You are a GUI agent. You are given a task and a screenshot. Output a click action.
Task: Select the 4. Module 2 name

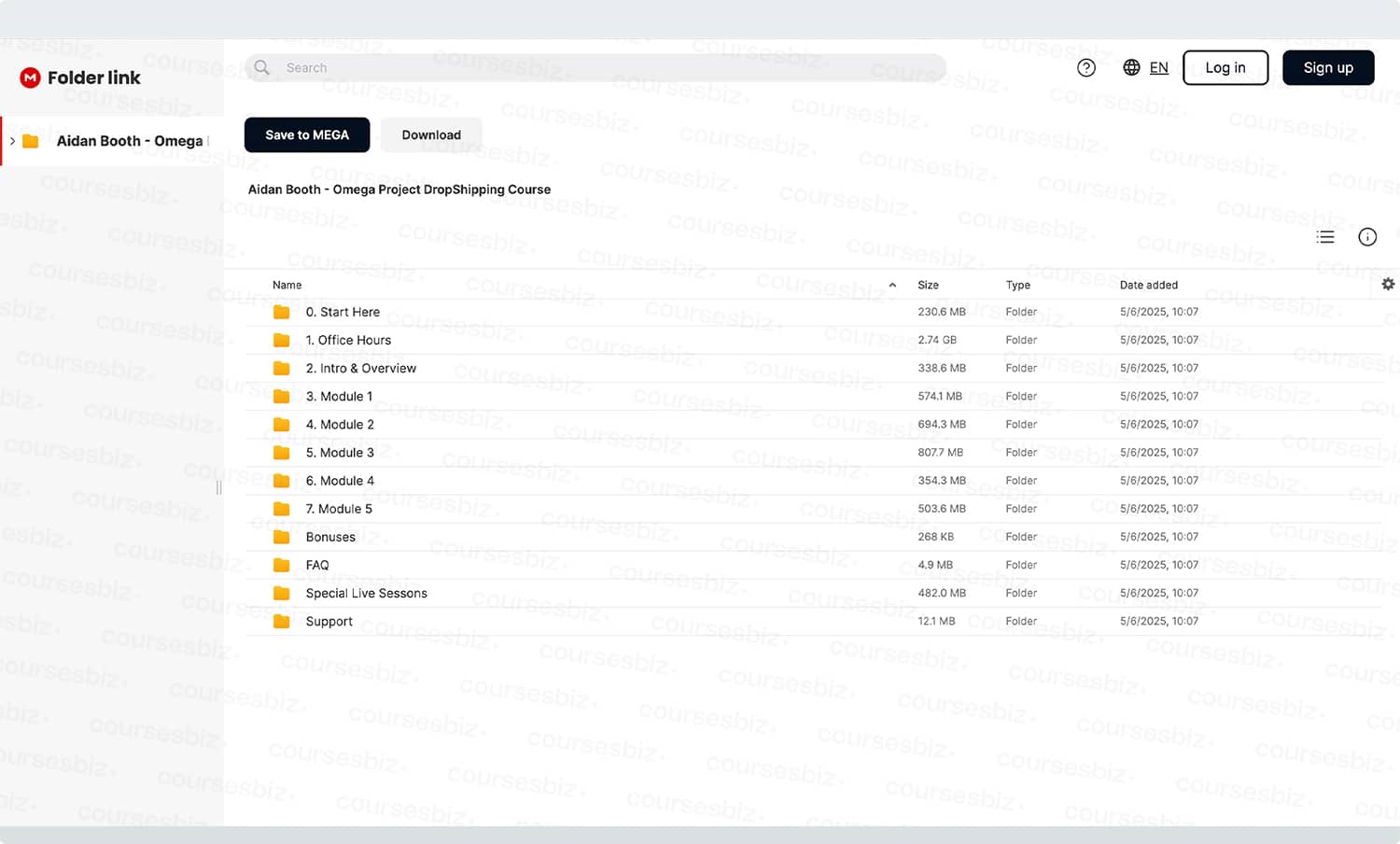340,424
